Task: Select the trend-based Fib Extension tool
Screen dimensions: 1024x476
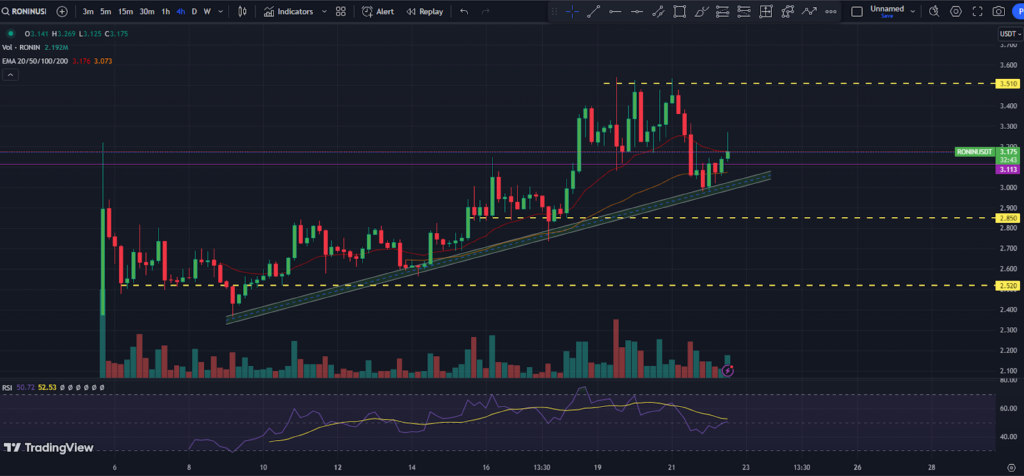Action: 744,11
